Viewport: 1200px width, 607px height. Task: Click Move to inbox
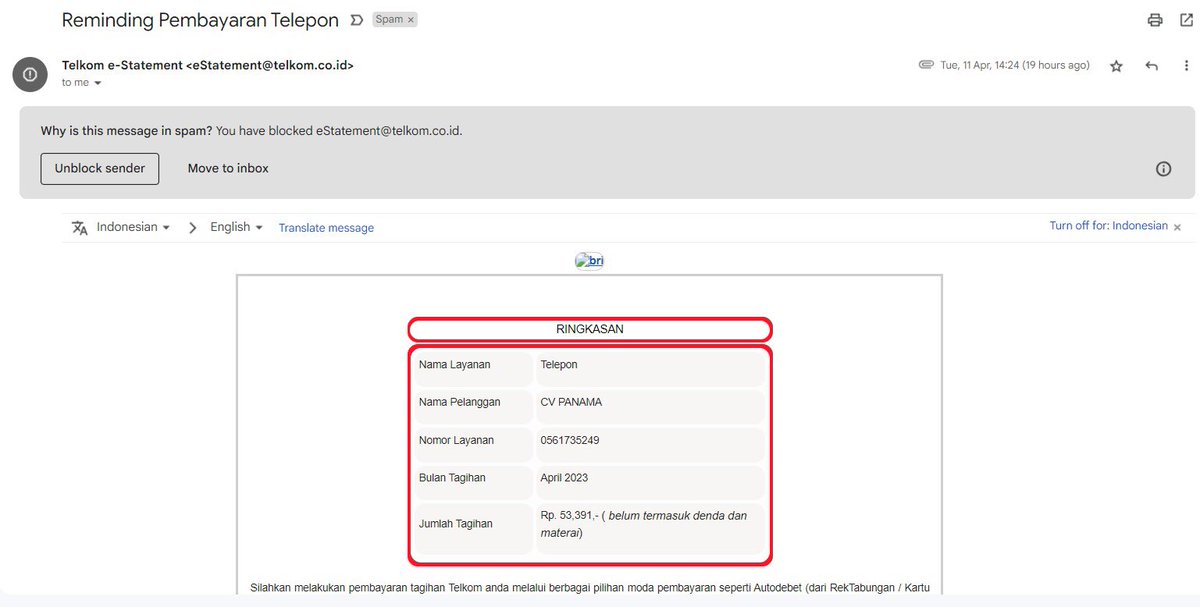(x=228, y=168)
